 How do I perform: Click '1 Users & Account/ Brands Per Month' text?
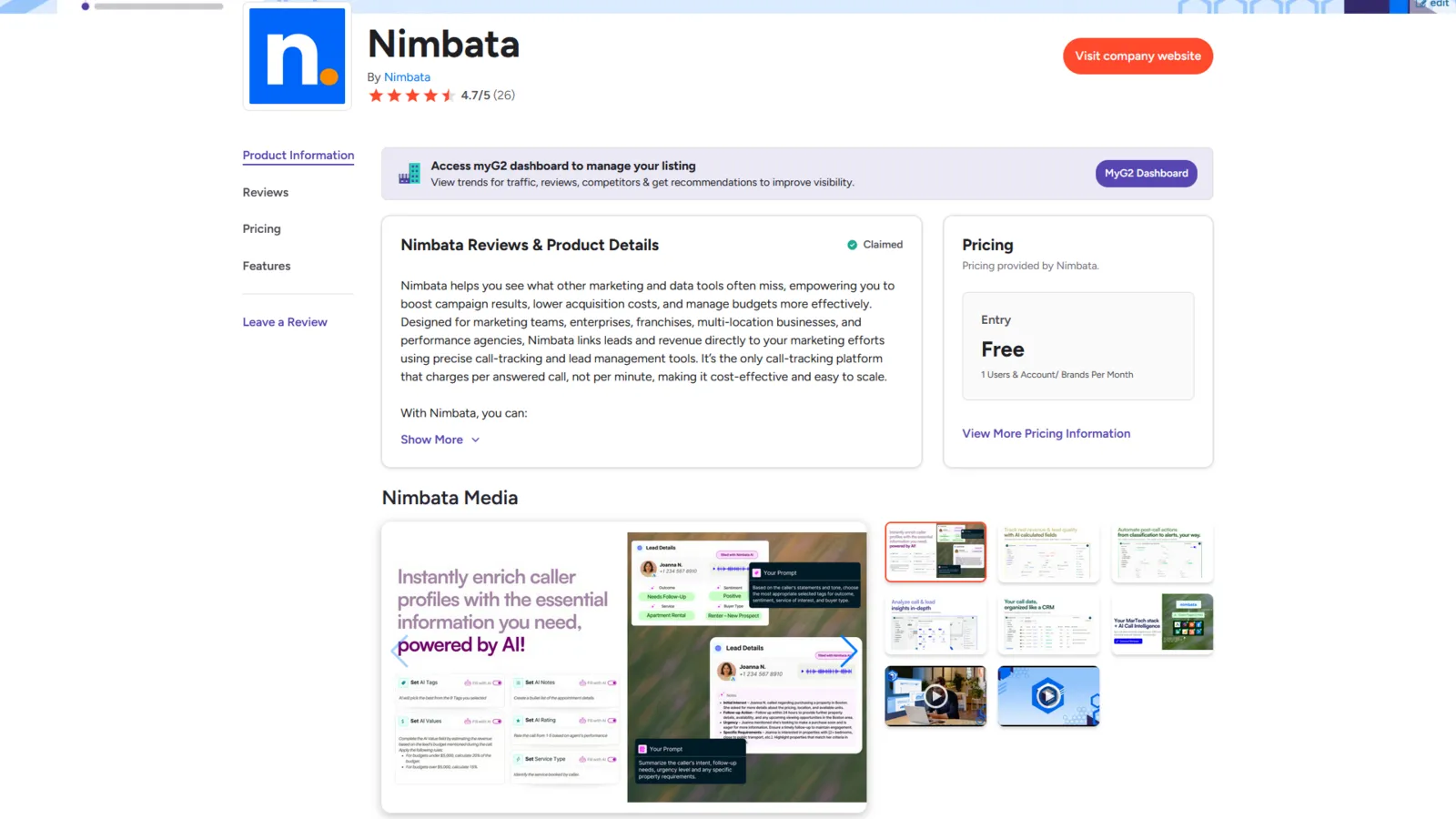click(1057, 375)
